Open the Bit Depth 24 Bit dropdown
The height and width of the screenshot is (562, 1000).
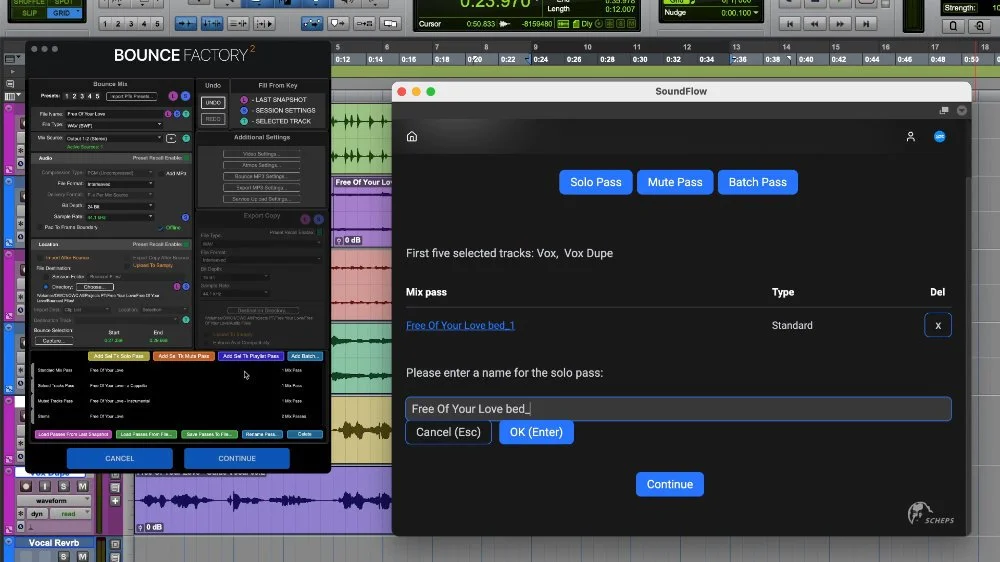coord(119,206)
